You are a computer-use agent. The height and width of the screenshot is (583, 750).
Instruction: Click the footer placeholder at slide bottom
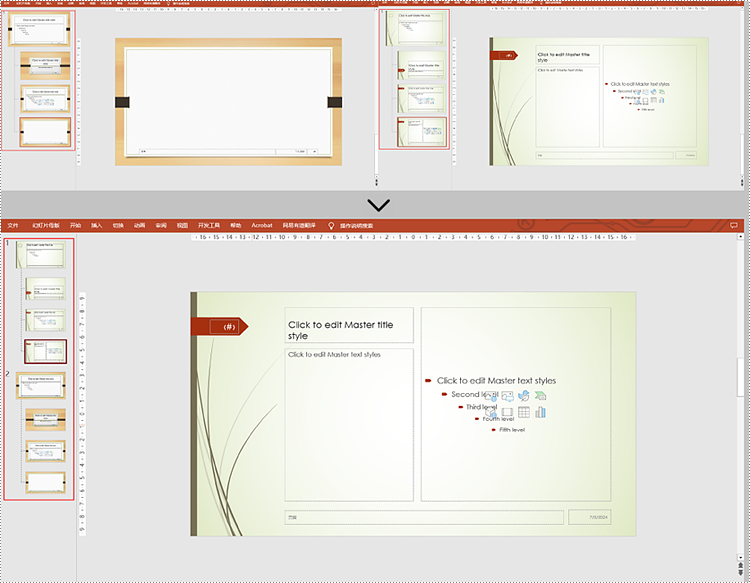pyautogui.click(x=424, y=517)
